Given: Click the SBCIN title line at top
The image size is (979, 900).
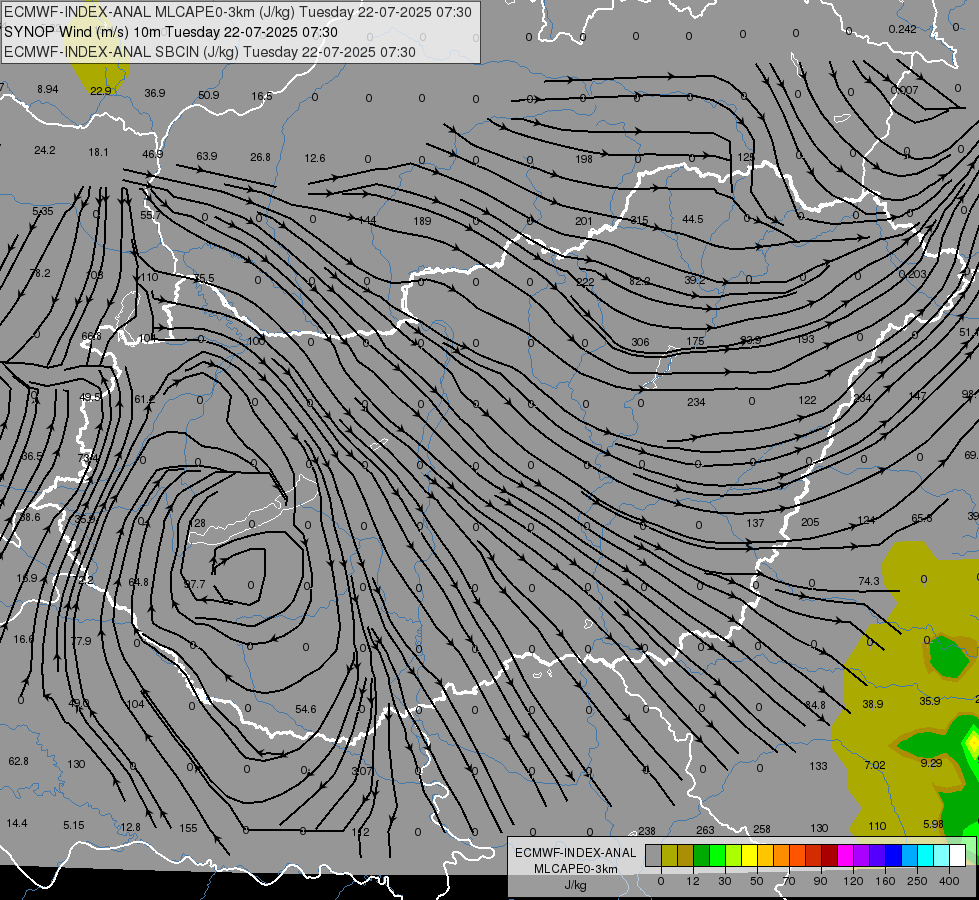Looking at the screenshot, I should click(210, 52).
